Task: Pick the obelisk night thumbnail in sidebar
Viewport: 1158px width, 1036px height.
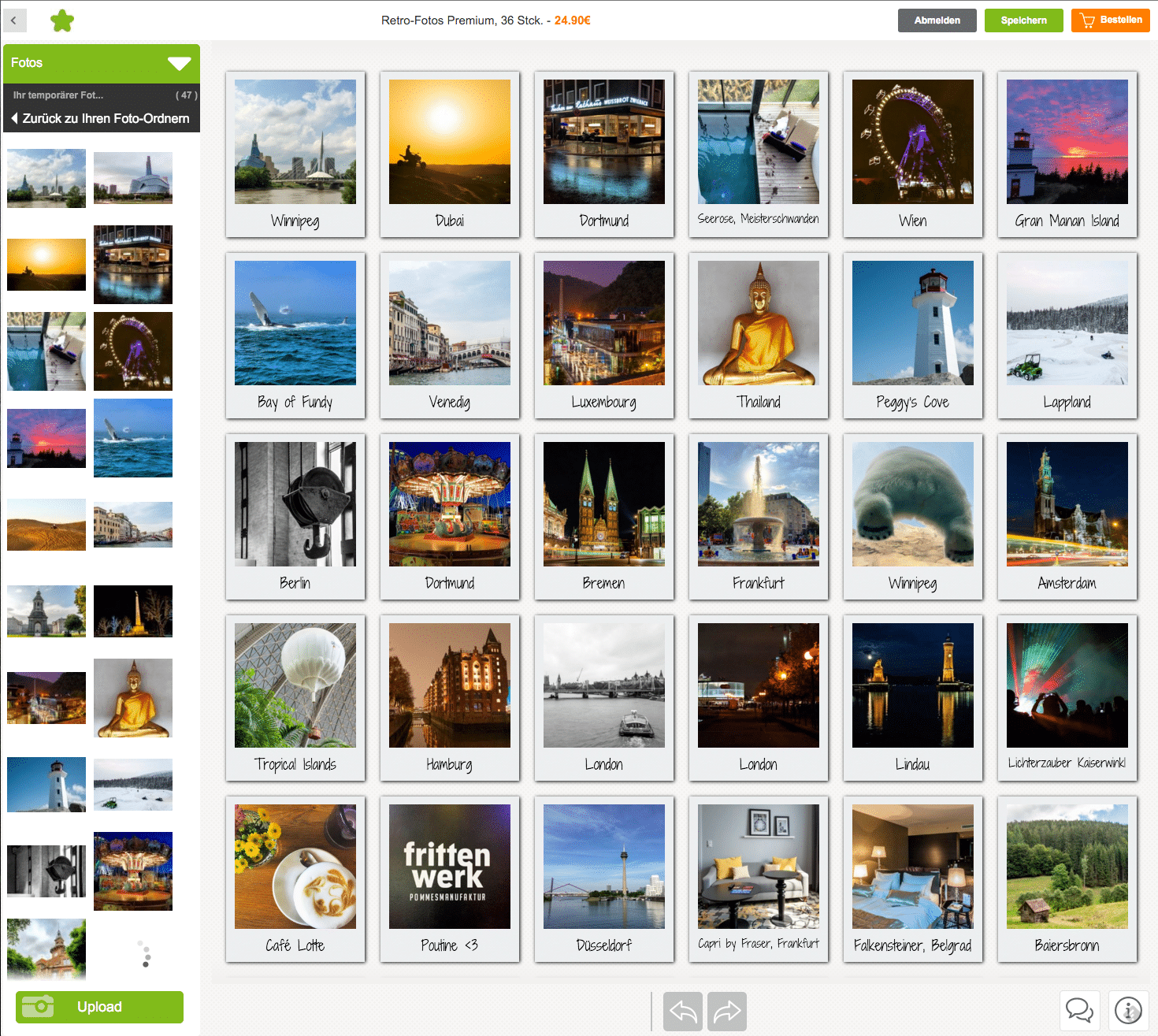Action: [x=133, y=611]
